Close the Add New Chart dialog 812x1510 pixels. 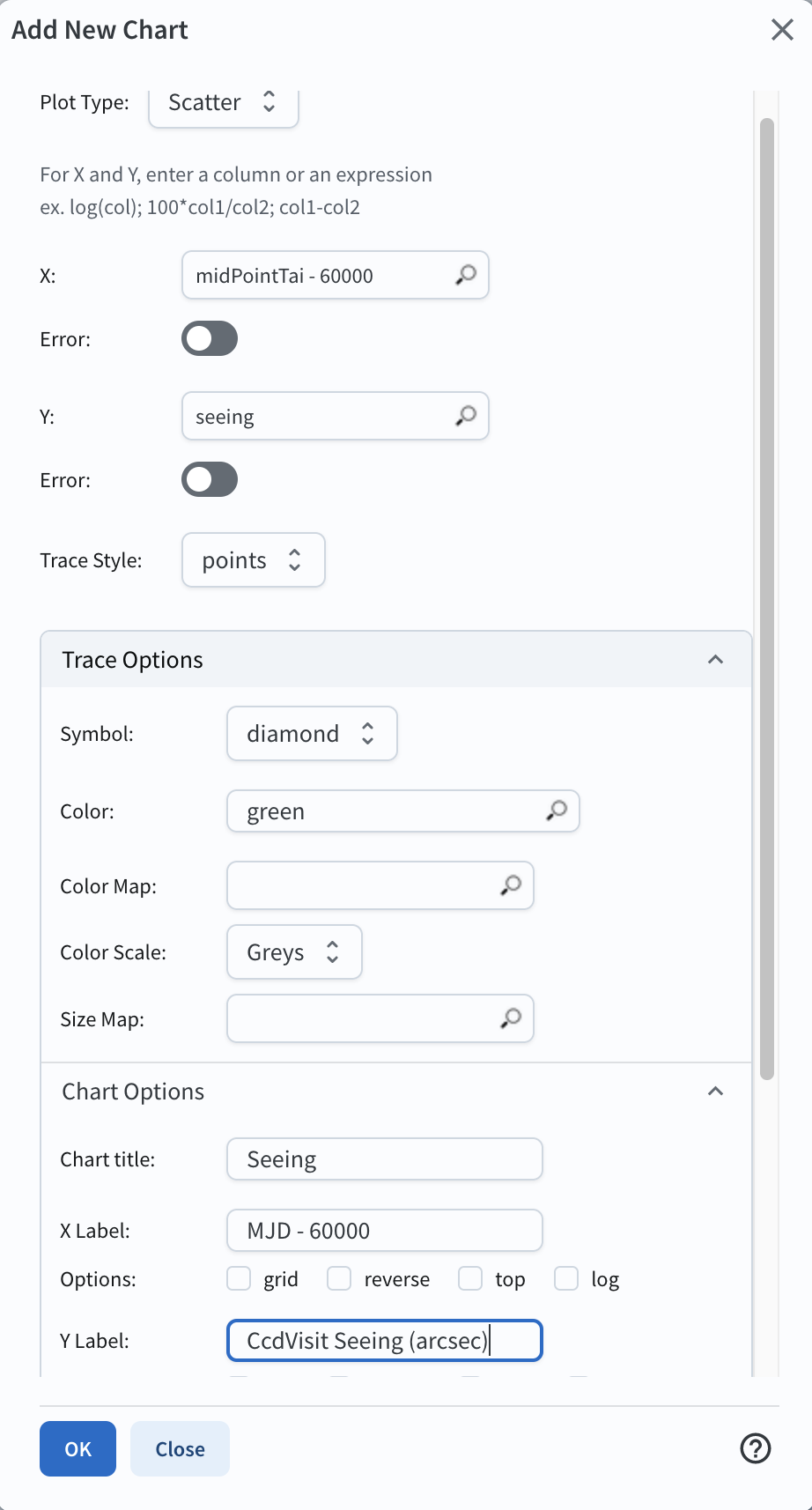pos(782,30)
